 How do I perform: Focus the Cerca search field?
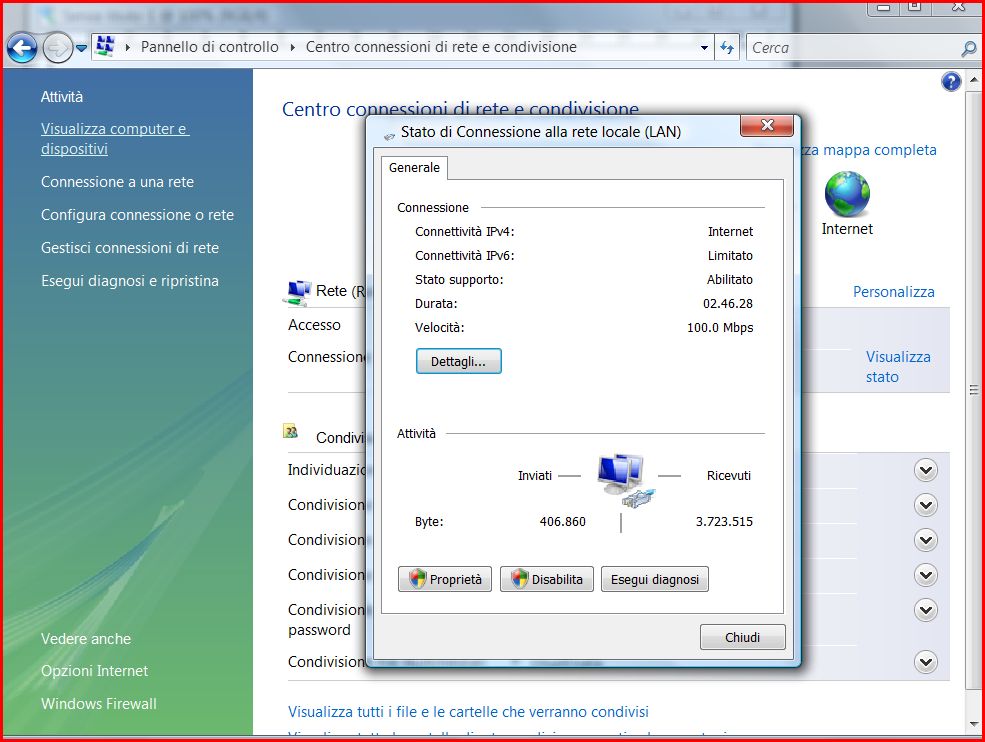[x=853, y=48]
